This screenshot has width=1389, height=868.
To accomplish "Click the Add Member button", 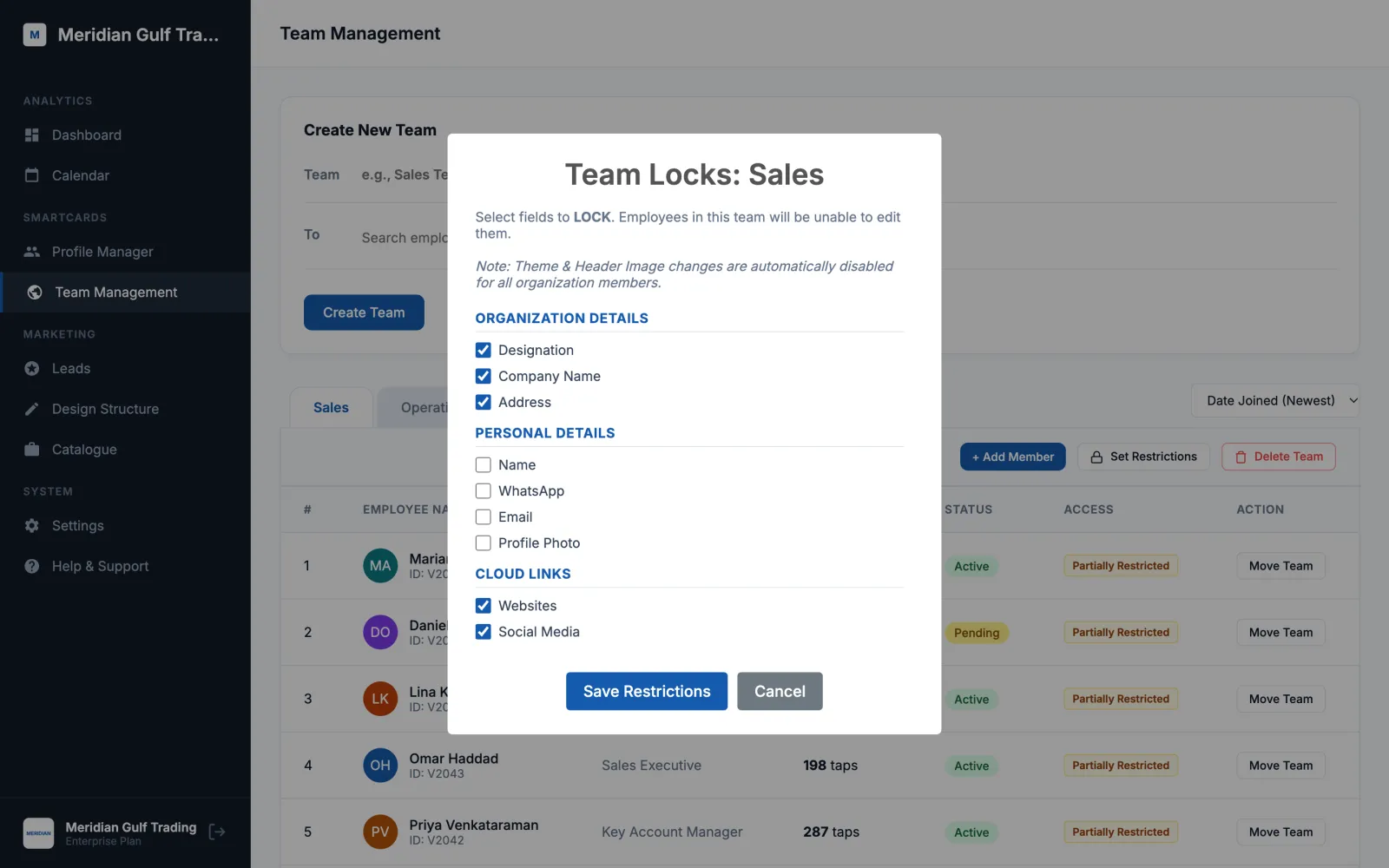I will tap(1012, 457).
